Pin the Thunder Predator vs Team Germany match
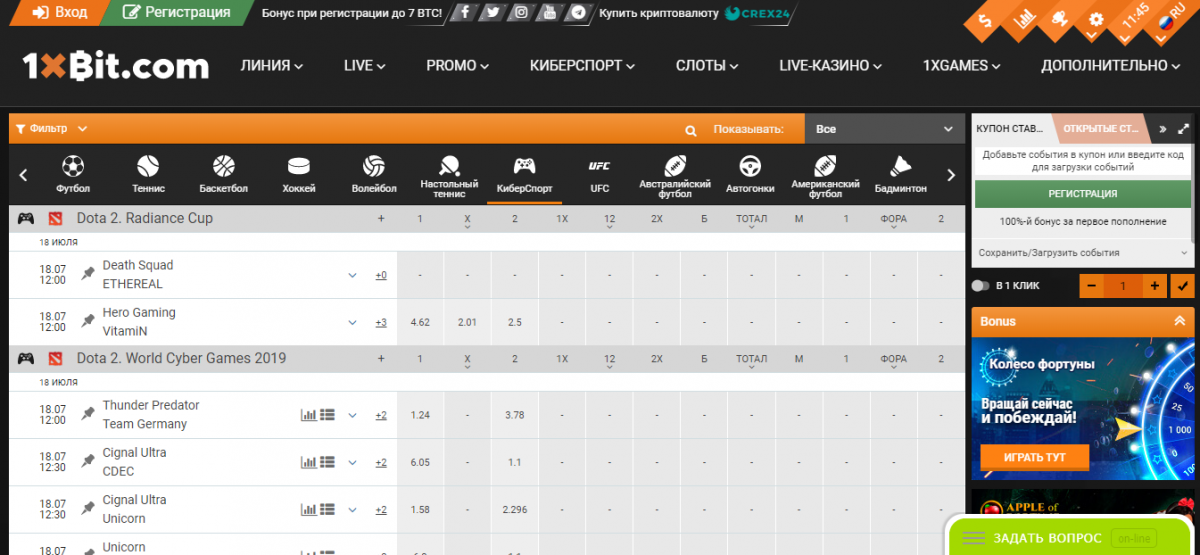This screenshot has height=555, width=1200. pyautogui.click(x=88, y=413)
